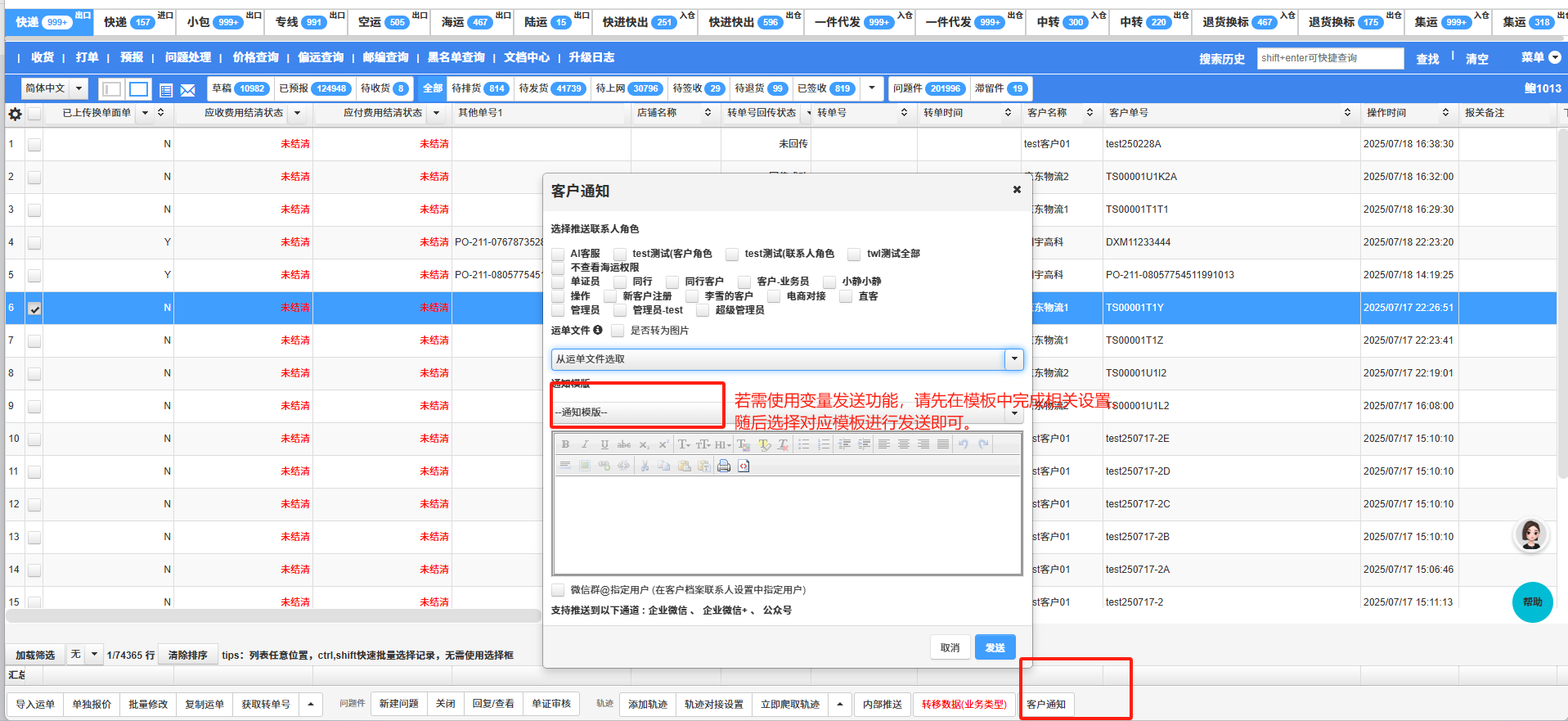Click the print icon in the editor toolbar
This screenshot has height=721, width=1568.
(x=724, y=466)
